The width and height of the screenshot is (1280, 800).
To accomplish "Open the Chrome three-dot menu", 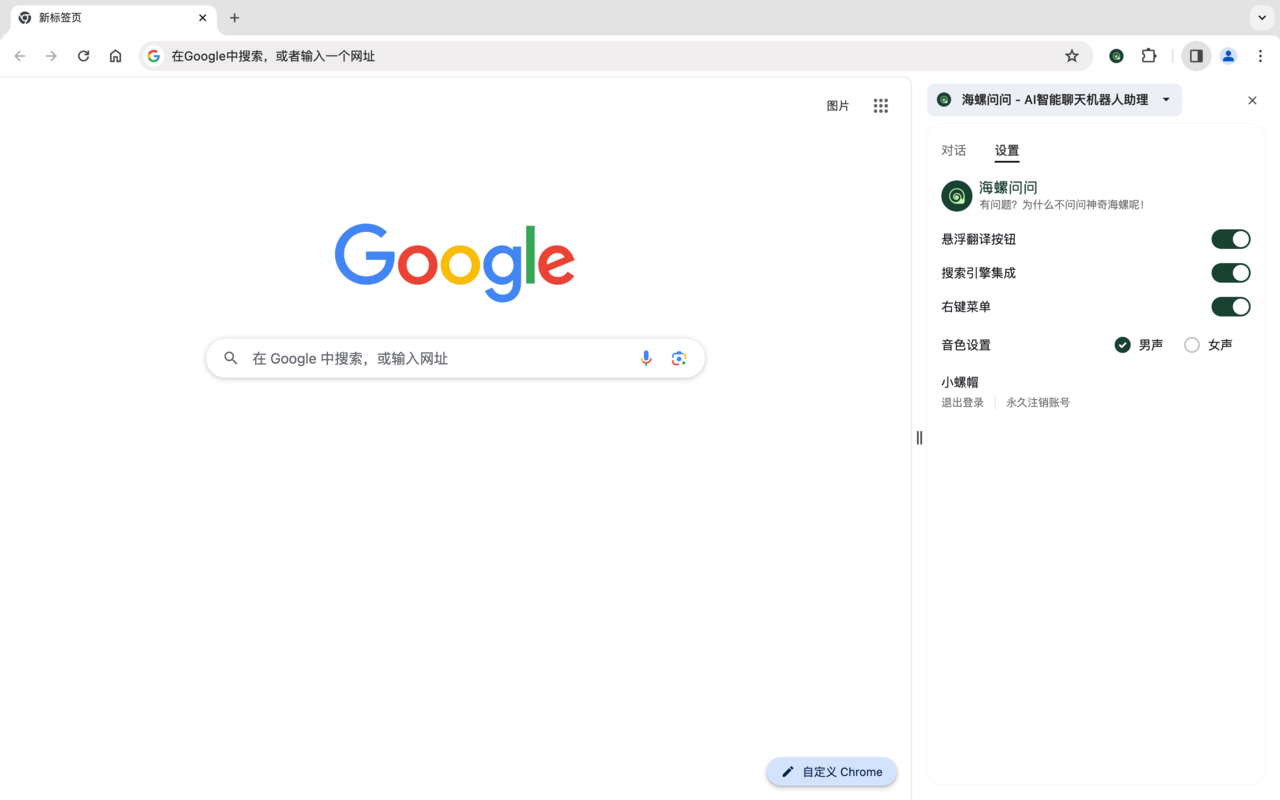I will pos(1260,56).
